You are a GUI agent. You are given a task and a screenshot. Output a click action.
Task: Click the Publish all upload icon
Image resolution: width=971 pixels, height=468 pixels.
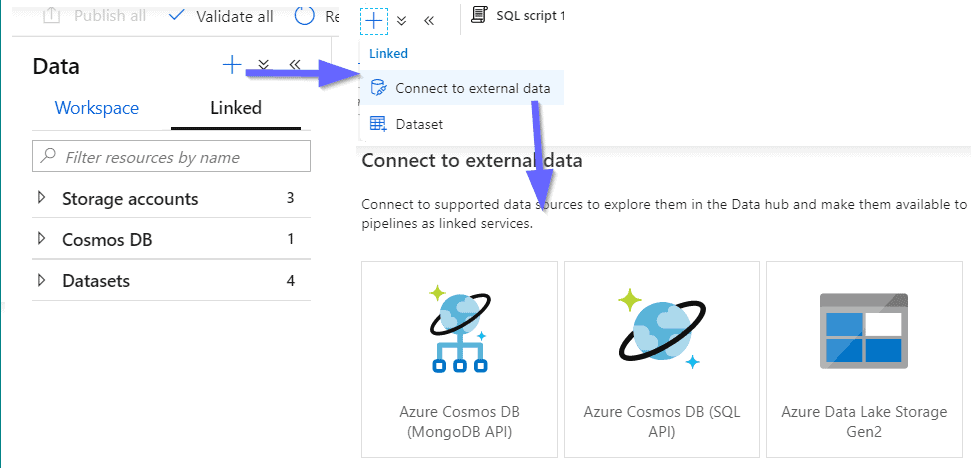(x=51, y=15)
